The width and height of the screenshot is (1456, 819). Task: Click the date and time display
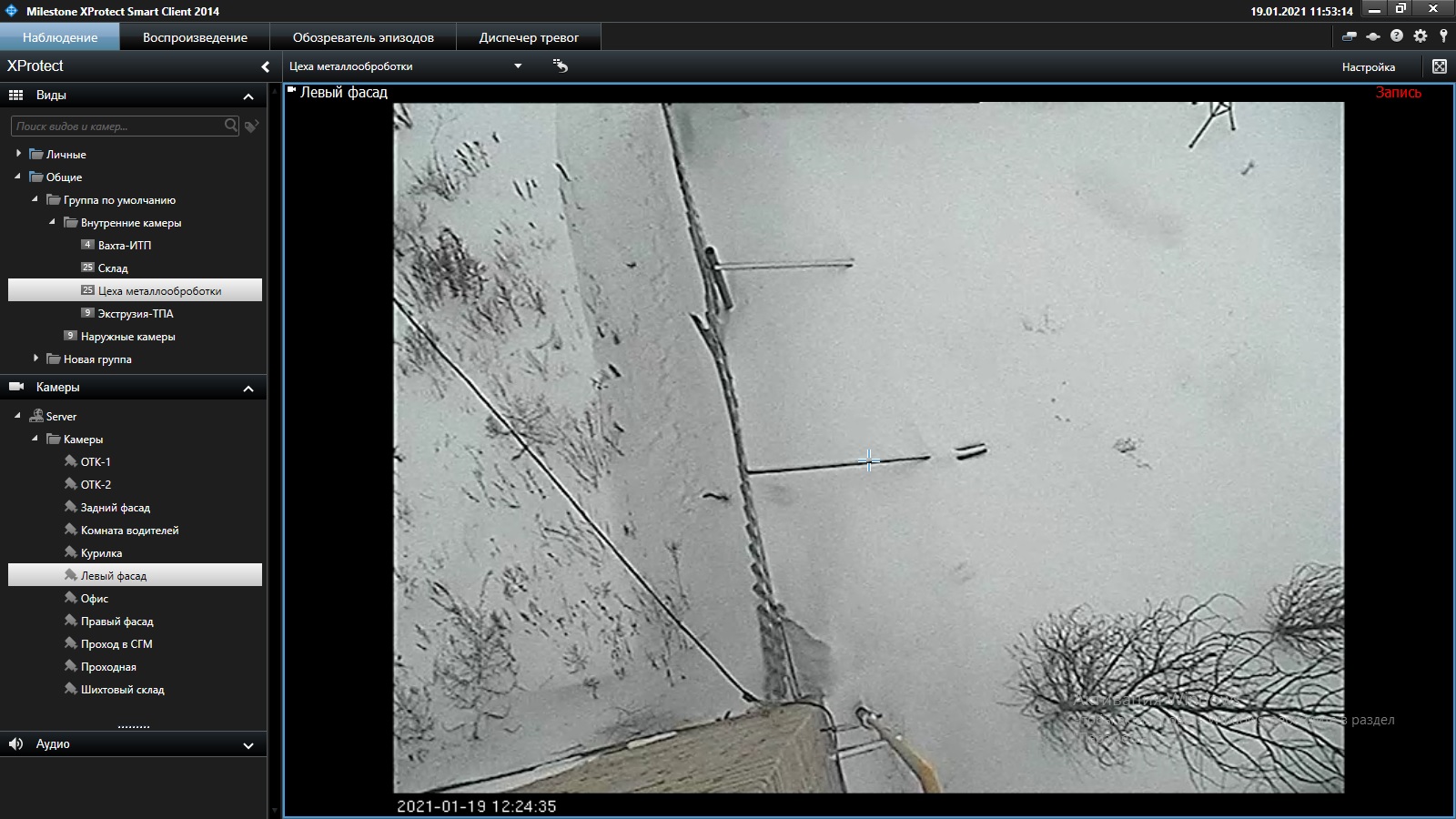pos(1301,11)
